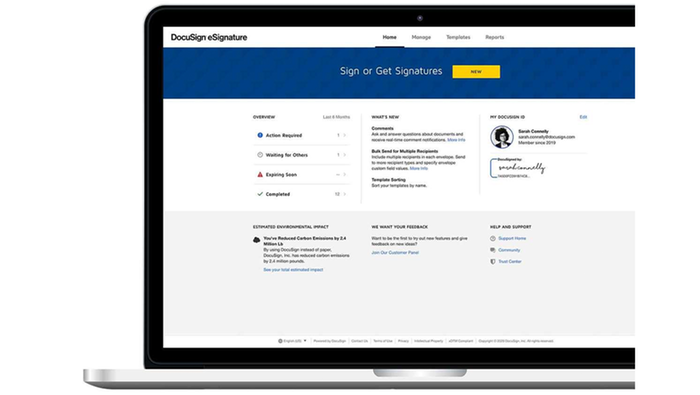Screen dimensions: 700x395
Task: Expand Waiting for Others with its chevron
Action: (345, 155)
